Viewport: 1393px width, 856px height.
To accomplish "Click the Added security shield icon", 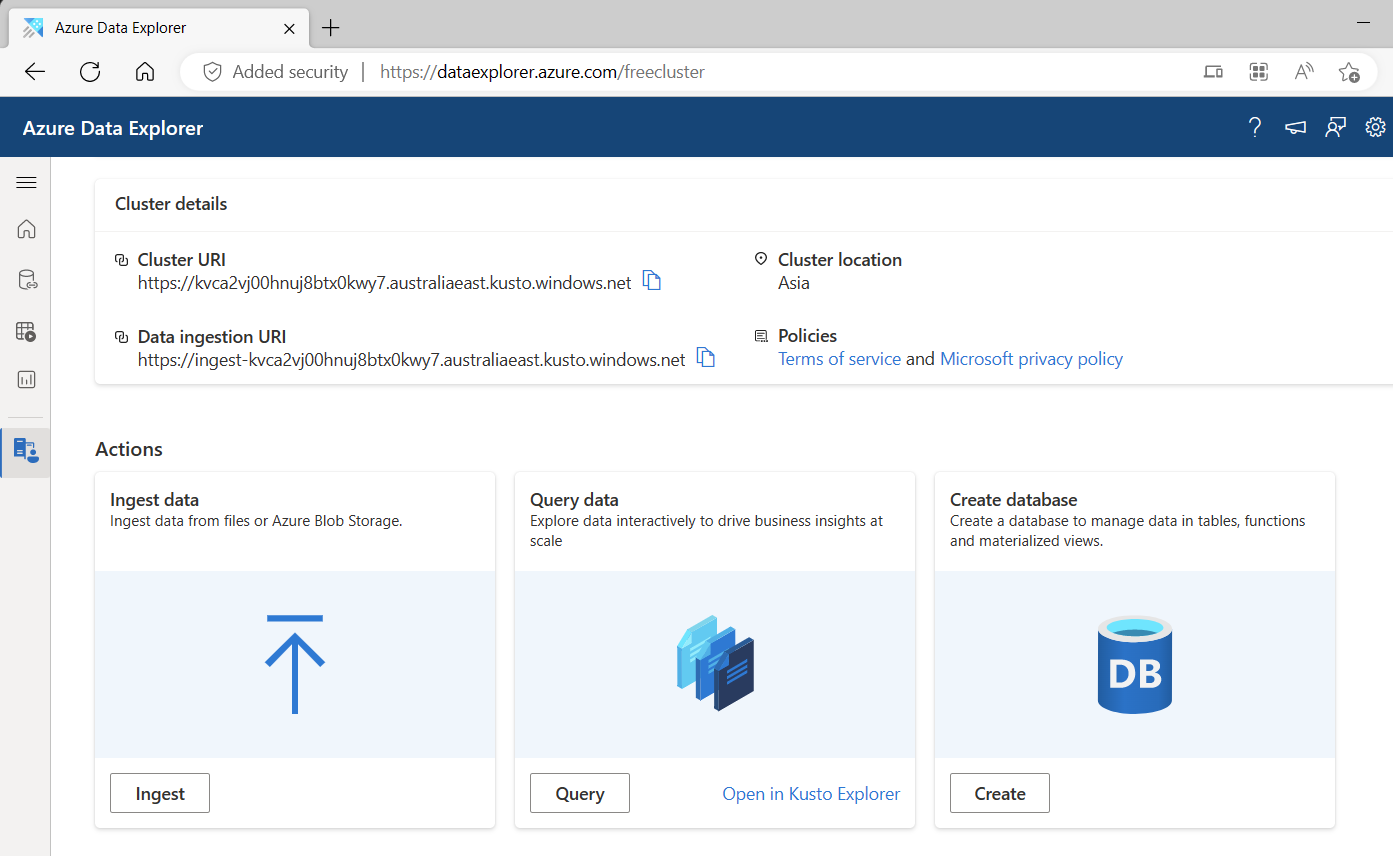I will point(212,72).
